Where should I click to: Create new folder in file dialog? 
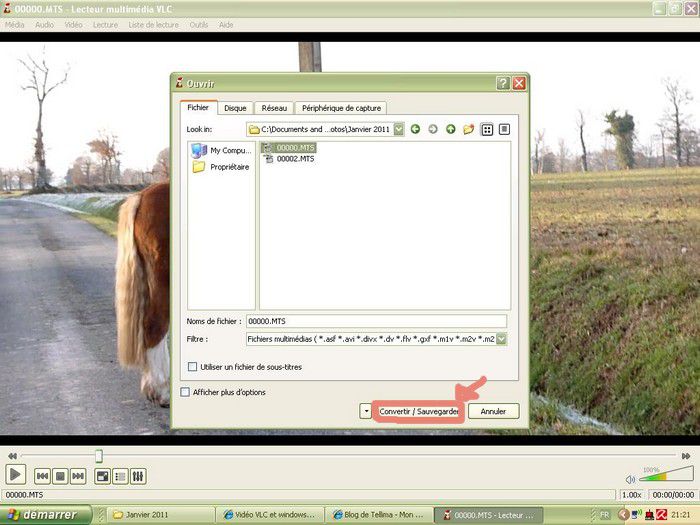[468, 129]
